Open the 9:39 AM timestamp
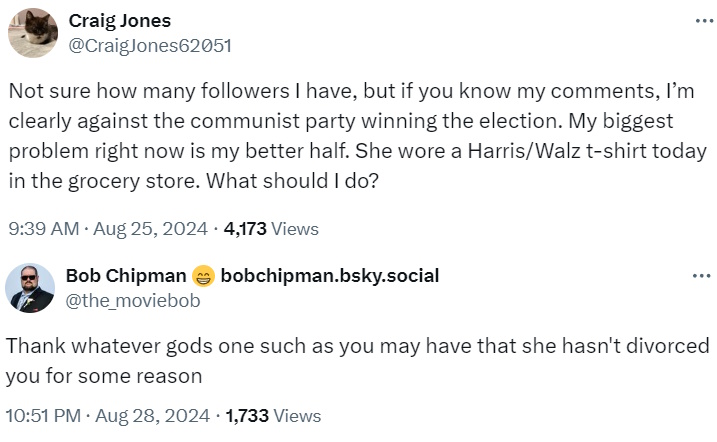Screen dimensions: 717x442 coord(43,229)
